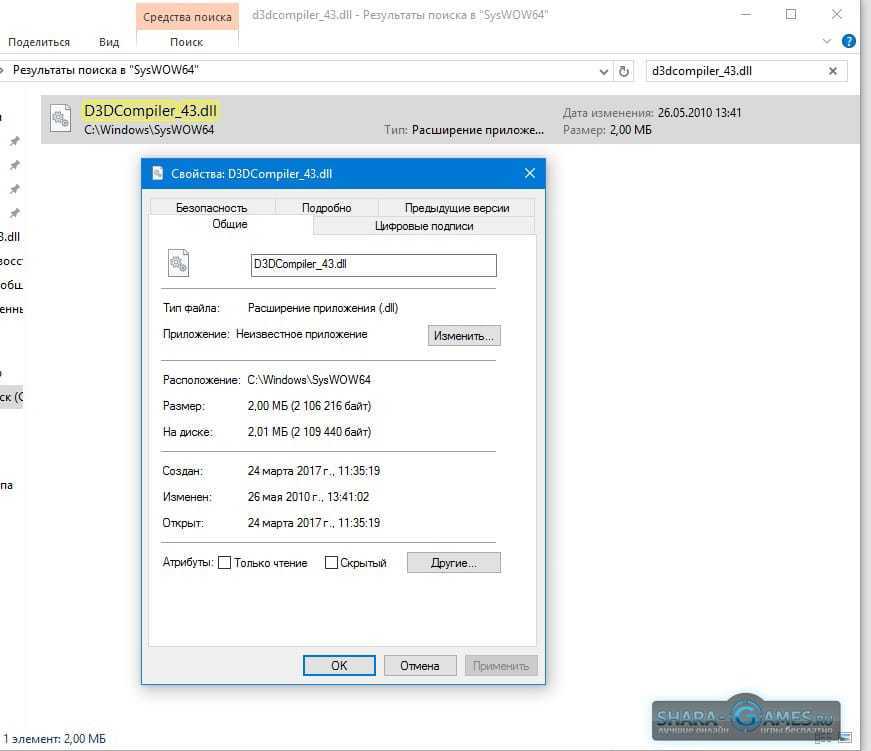
Task: Toggle the 'Скрытый' checkbox
Action: (x=331, y=563)
